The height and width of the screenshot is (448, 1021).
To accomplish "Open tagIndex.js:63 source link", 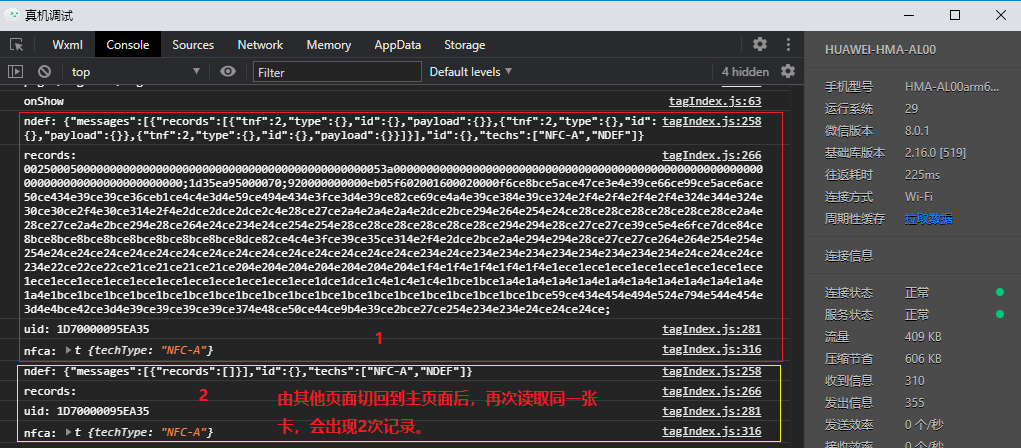I will tap(715, 102).
